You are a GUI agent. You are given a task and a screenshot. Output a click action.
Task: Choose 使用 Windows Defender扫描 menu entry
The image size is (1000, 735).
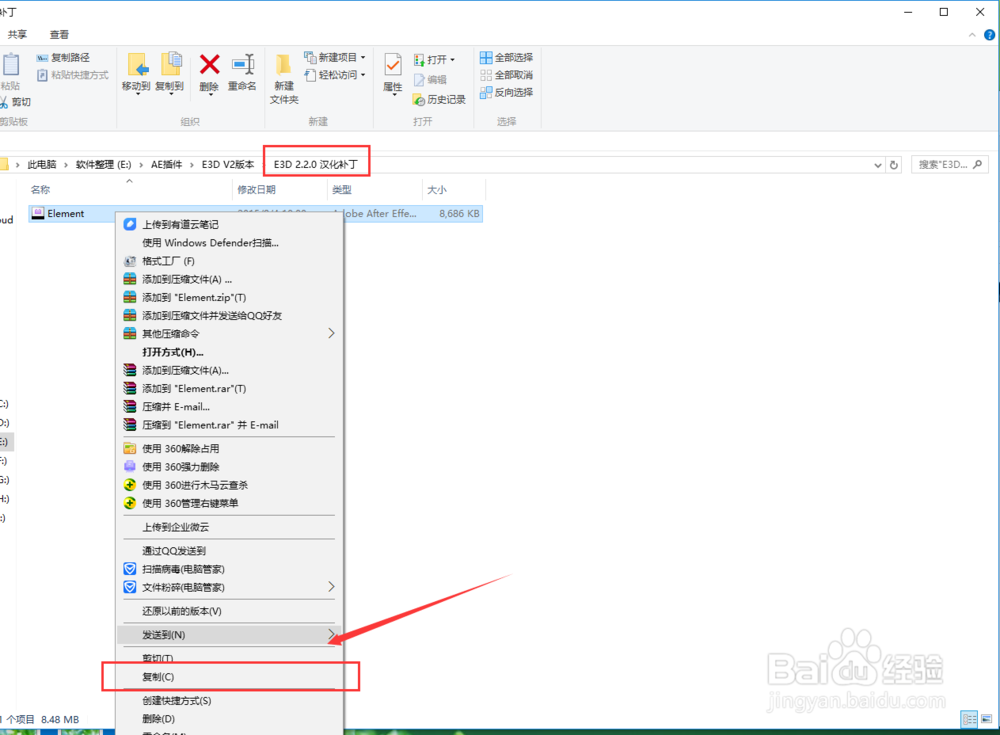coord(230,242)
